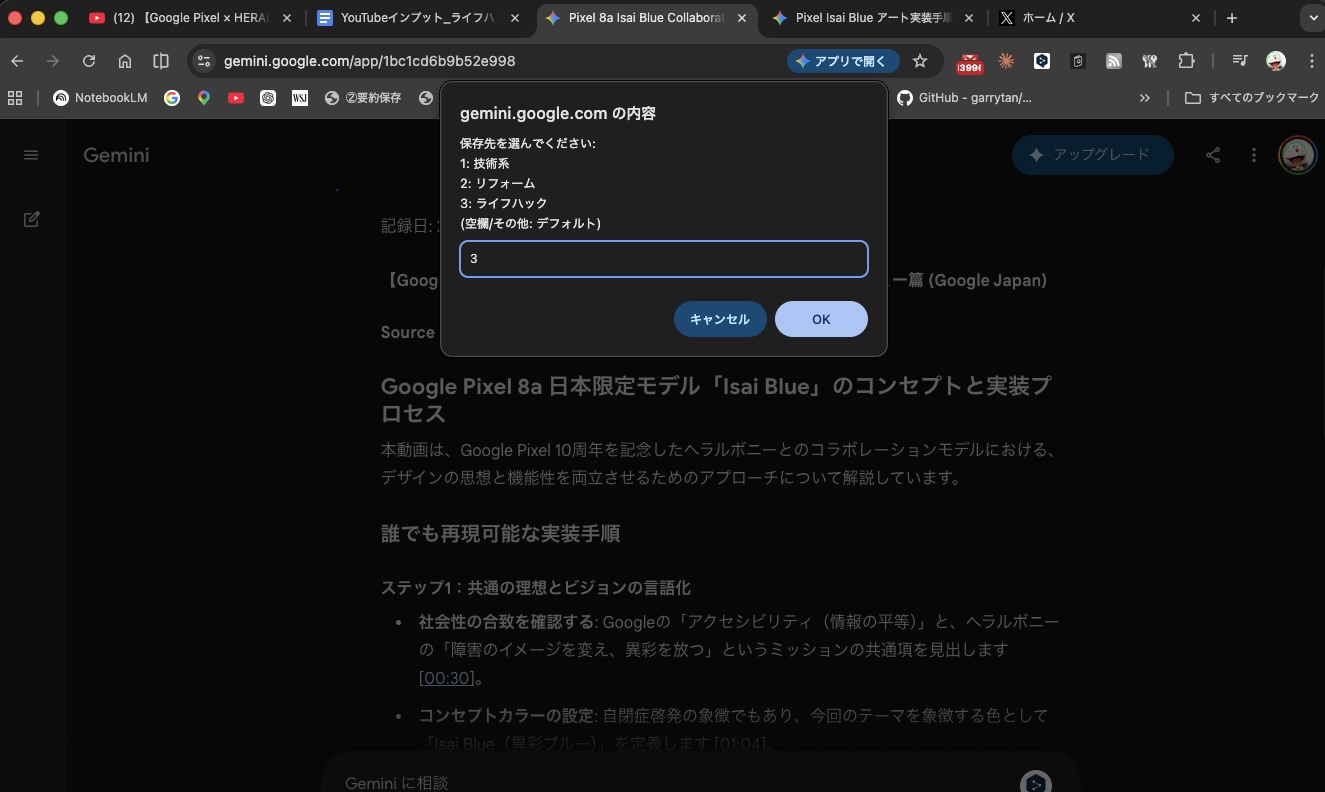Screen dimensions: 1325x792
Task: Reload the current page
Action: [89, 61]
